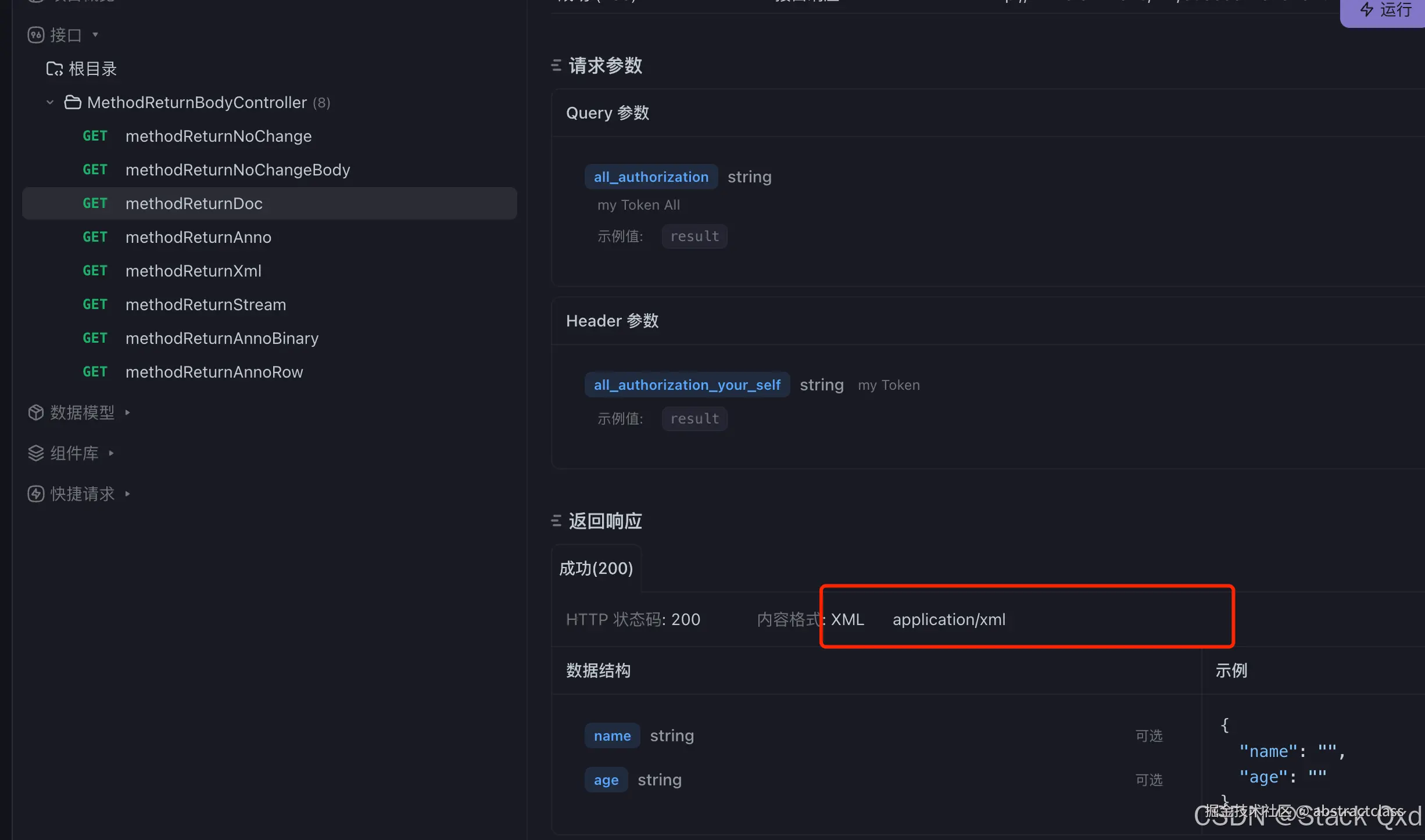Switch to the 成功(200) tab
The height and width of the screenshot is (840, 1425).
point(596,568)
